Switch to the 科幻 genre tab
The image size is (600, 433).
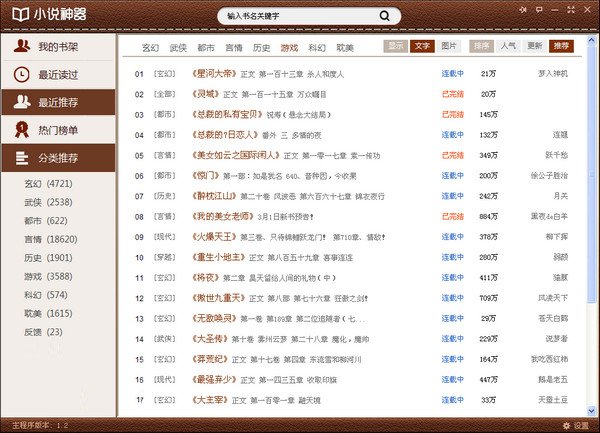point(317,47)
